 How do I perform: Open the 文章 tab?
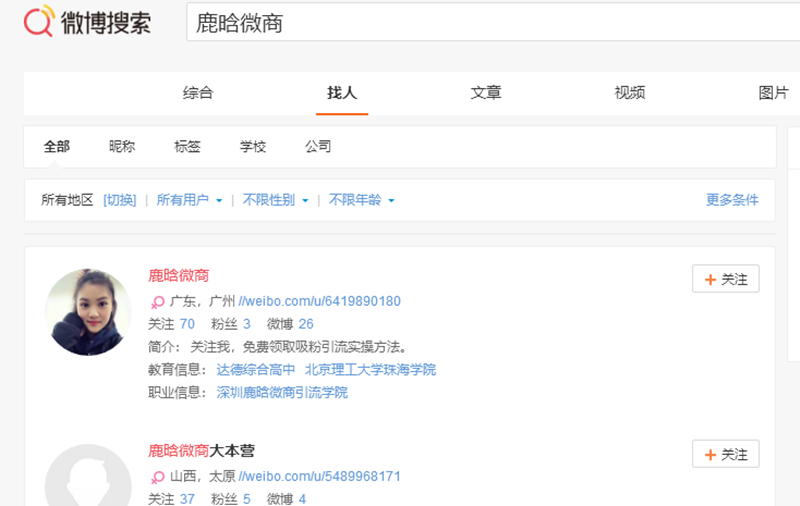[x=486, y=93]
